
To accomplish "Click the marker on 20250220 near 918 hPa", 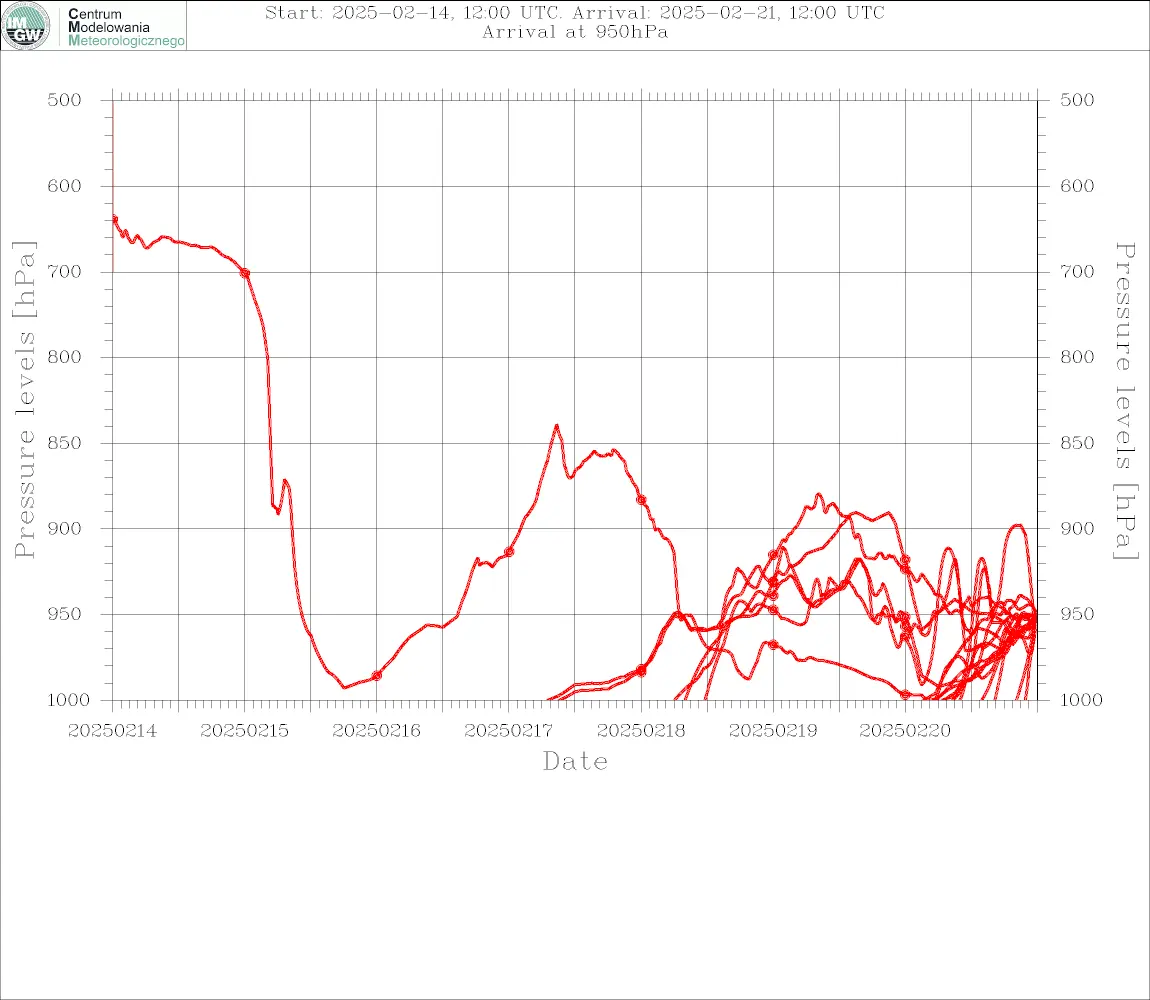I will [x=906, y=560].
